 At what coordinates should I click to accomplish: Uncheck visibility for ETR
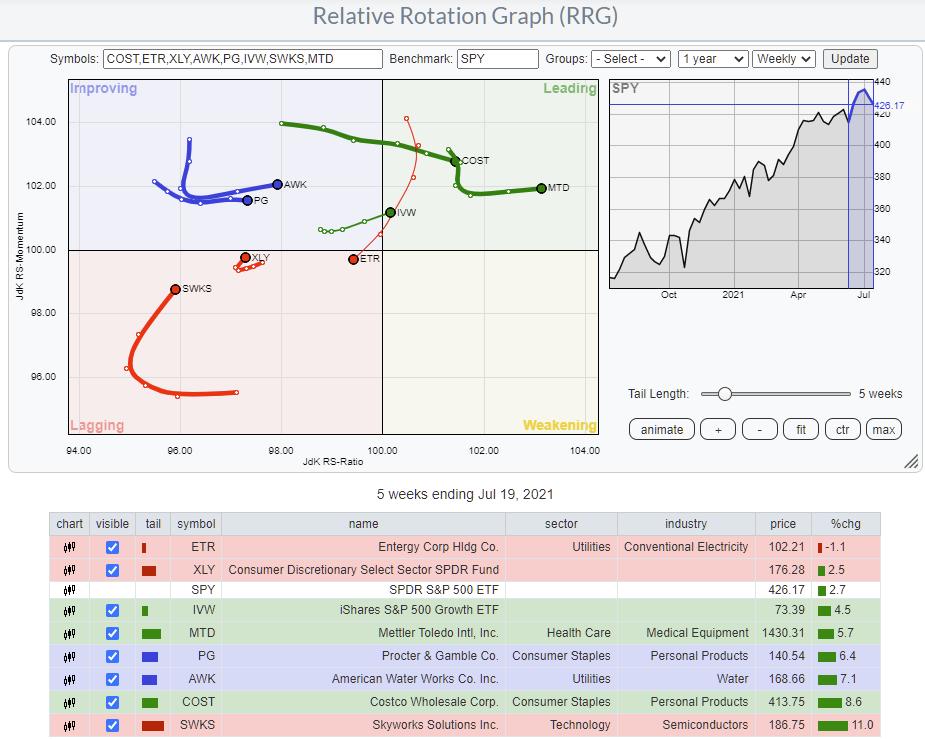click(x=112, y=547)
